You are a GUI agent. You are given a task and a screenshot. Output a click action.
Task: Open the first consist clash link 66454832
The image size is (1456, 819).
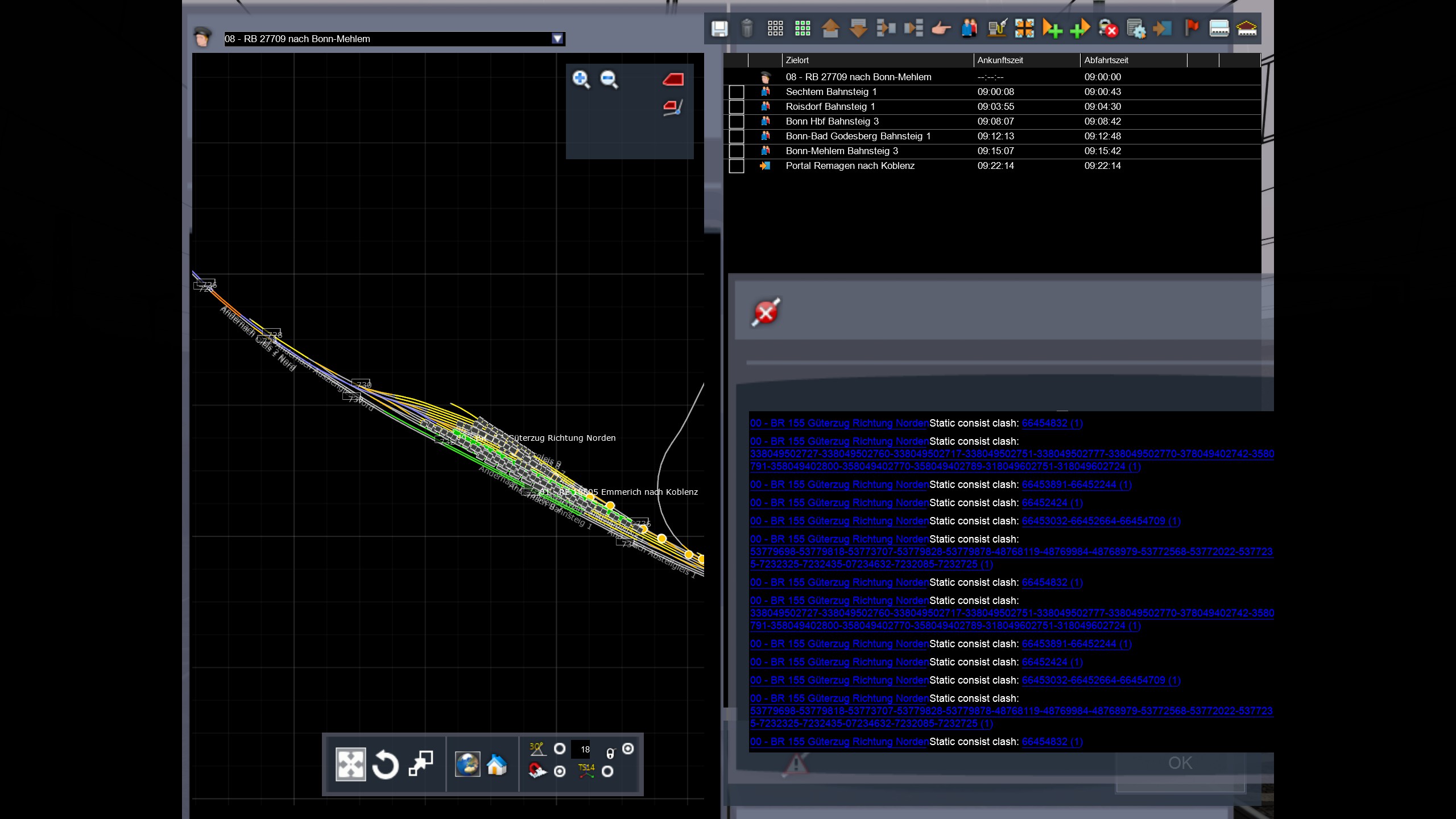pyautogui.click(x=1052, y=423)
